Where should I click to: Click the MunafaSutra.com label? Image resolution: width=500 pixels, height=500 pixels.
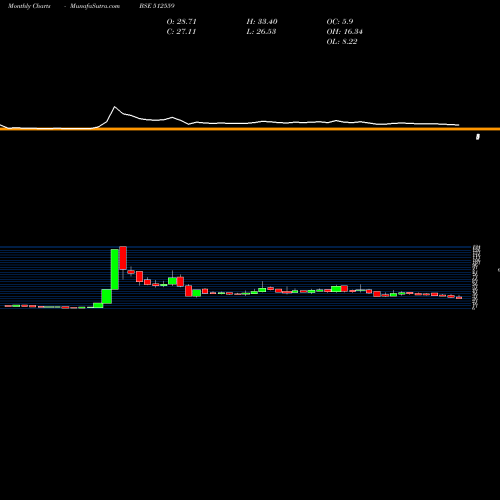(95, 6)
